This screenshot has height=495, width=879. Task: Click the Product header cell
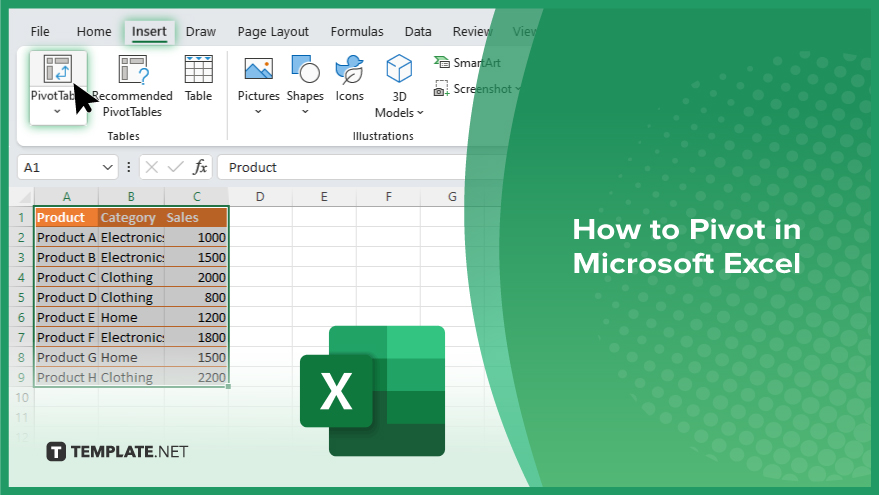(x=66, y=218)
